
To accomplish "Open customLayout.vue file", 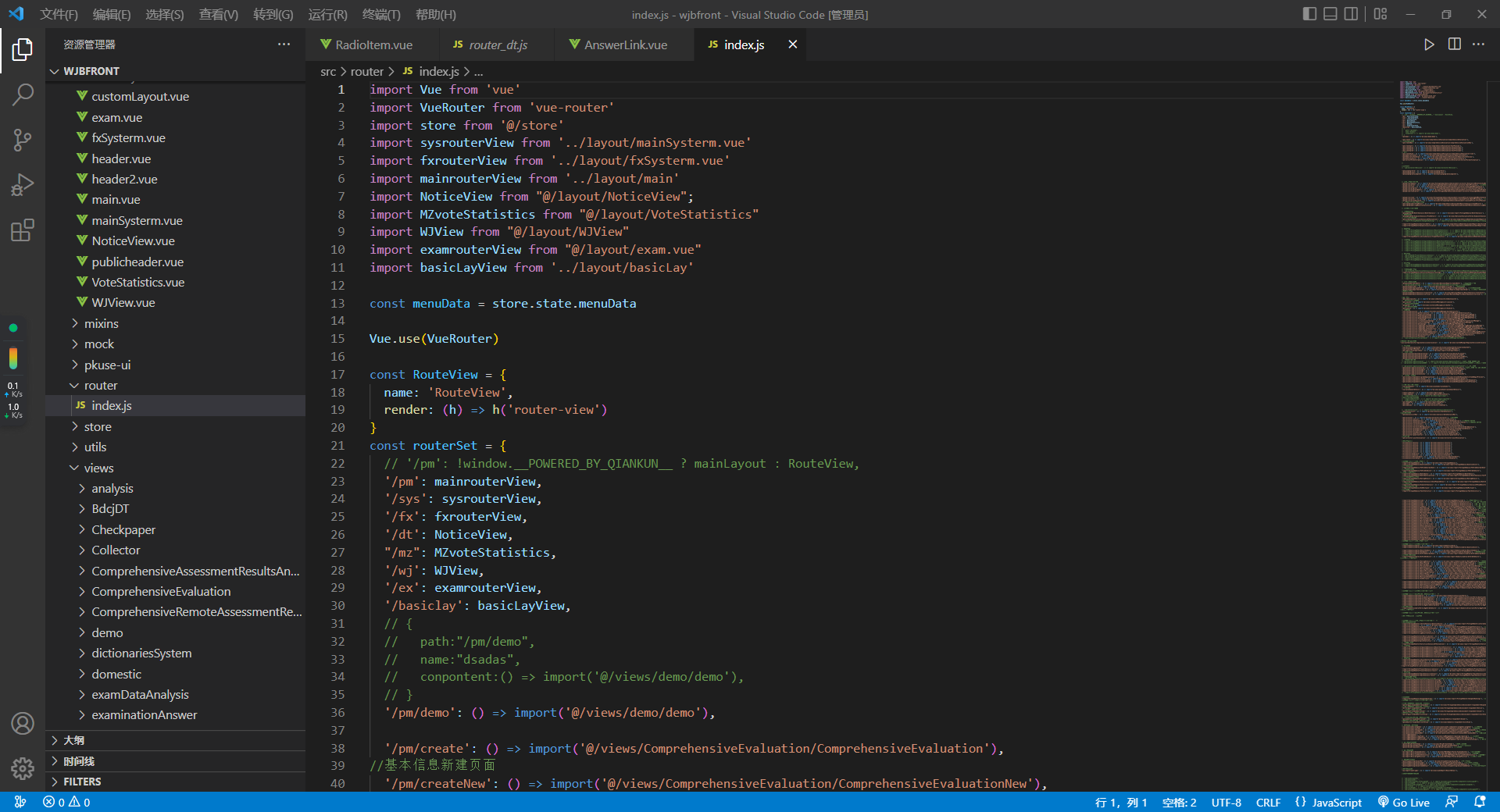I will [176, 97].
